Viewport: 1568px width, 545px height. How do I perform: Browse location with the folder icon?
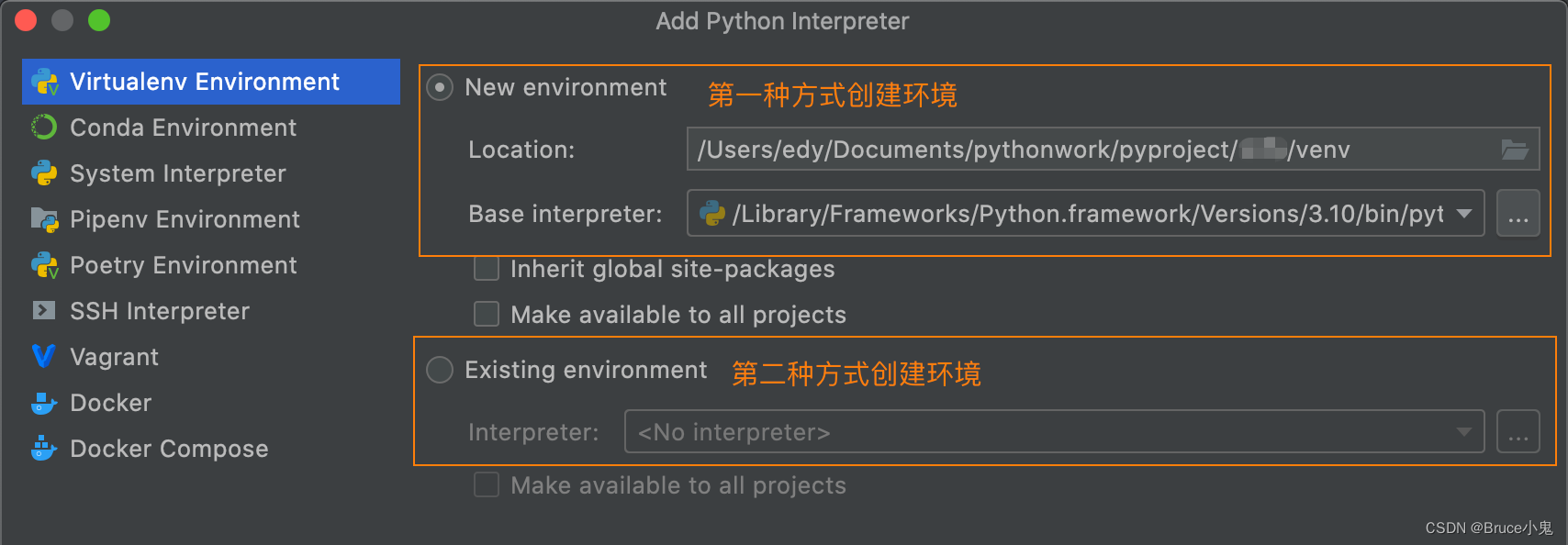click(1515, 150)
